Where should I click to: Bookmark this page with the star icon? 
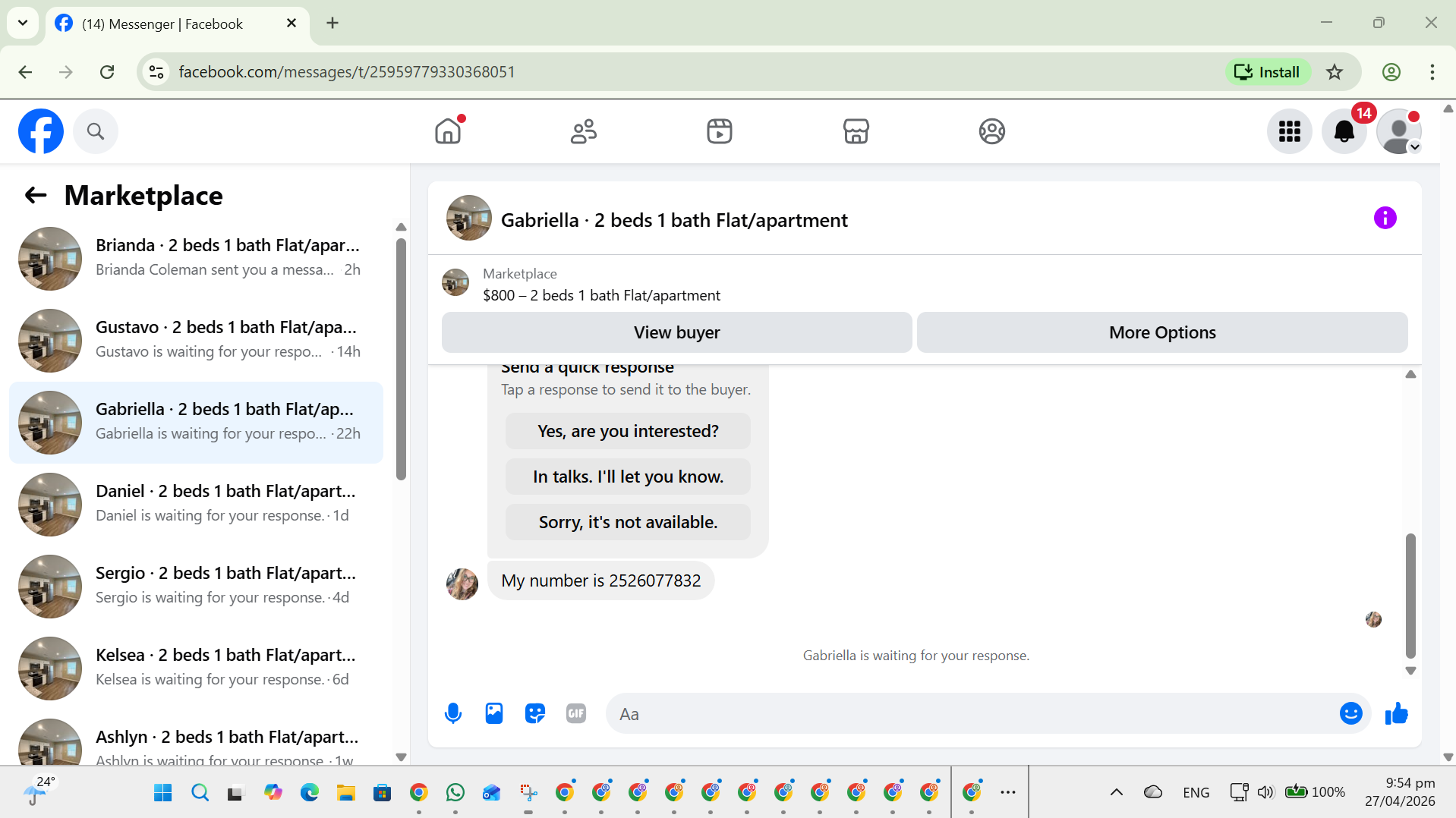tap(1335, 72)
